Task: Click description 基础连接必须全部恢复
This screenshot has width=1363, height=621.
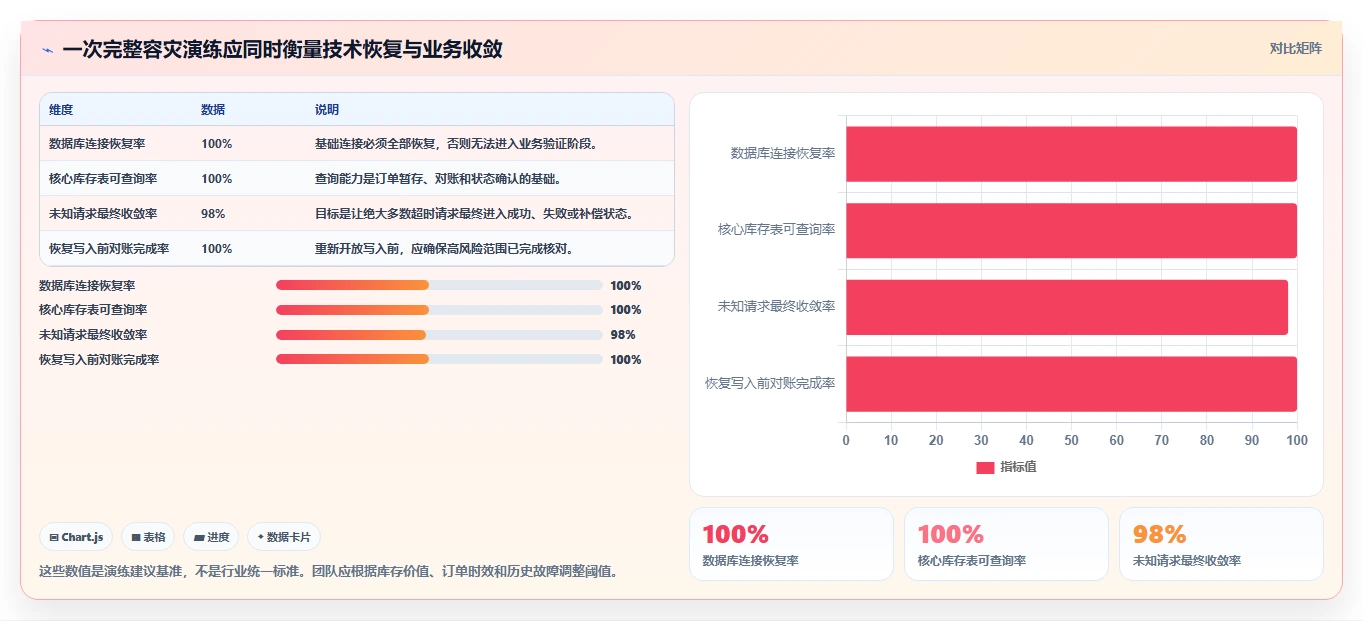Action: [x=456, y=143]
